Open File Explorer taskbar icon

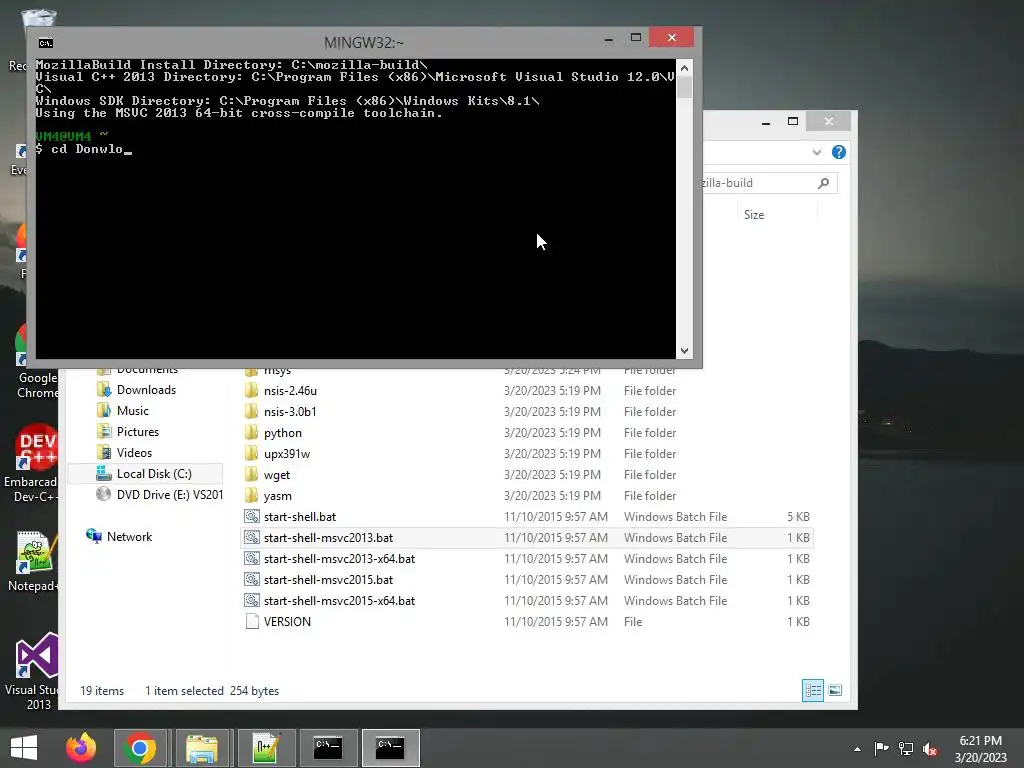tap(202, 748)
